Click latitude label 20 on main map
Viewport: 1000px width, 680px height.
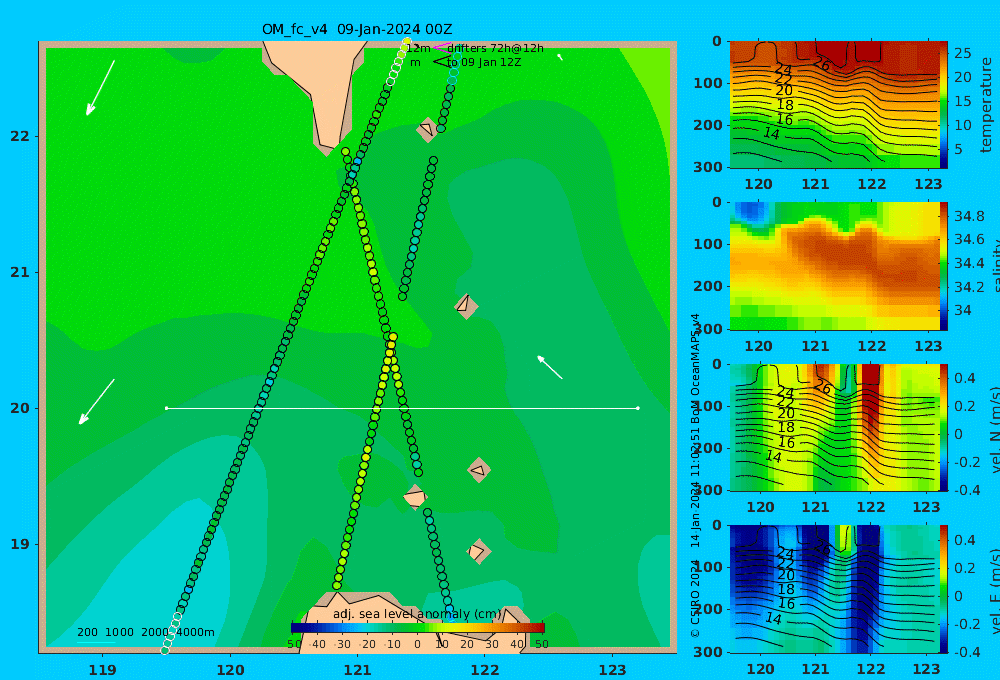tap(20, 408)
